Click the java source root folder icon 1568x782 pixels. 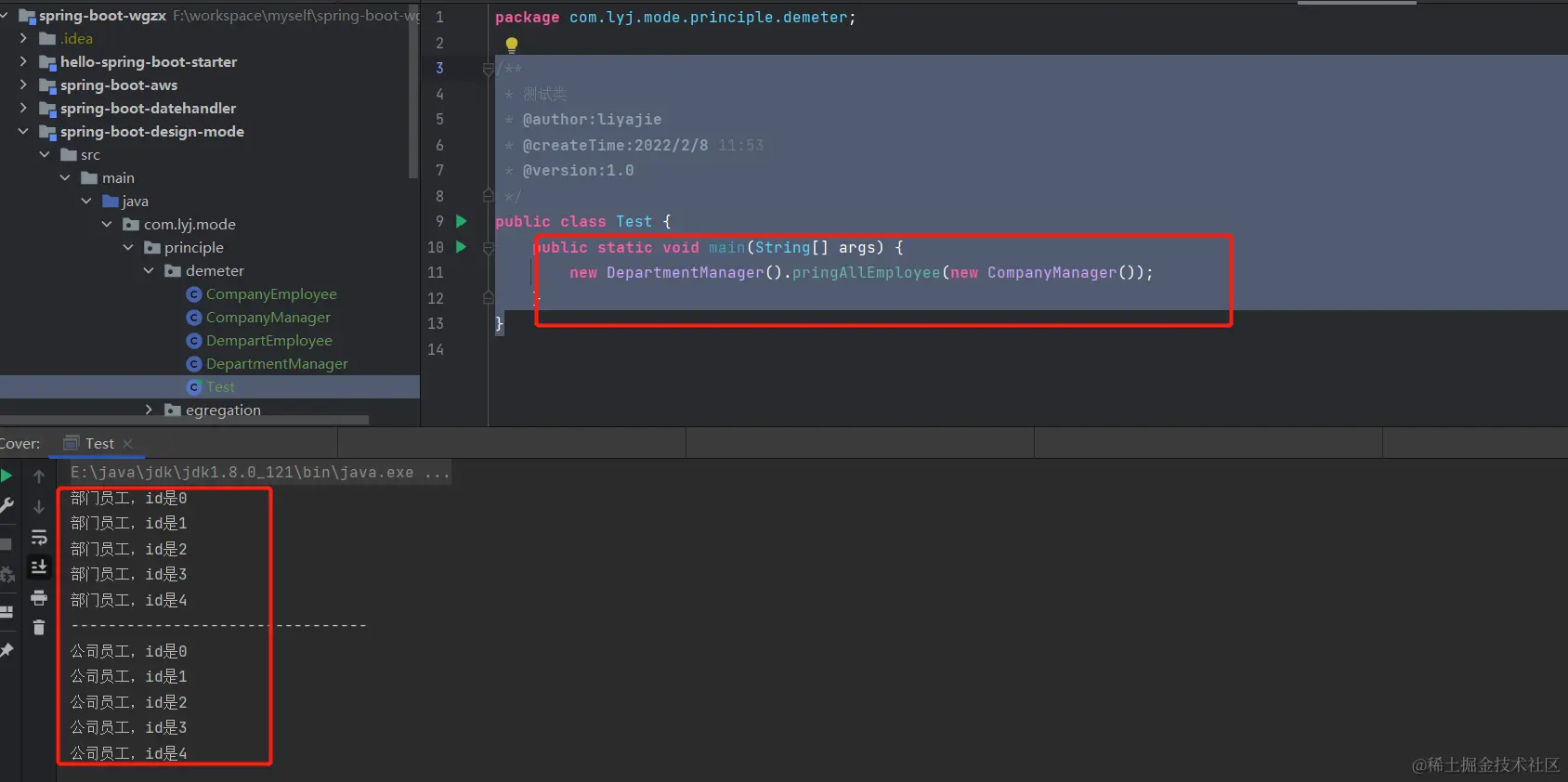point(111,202)
